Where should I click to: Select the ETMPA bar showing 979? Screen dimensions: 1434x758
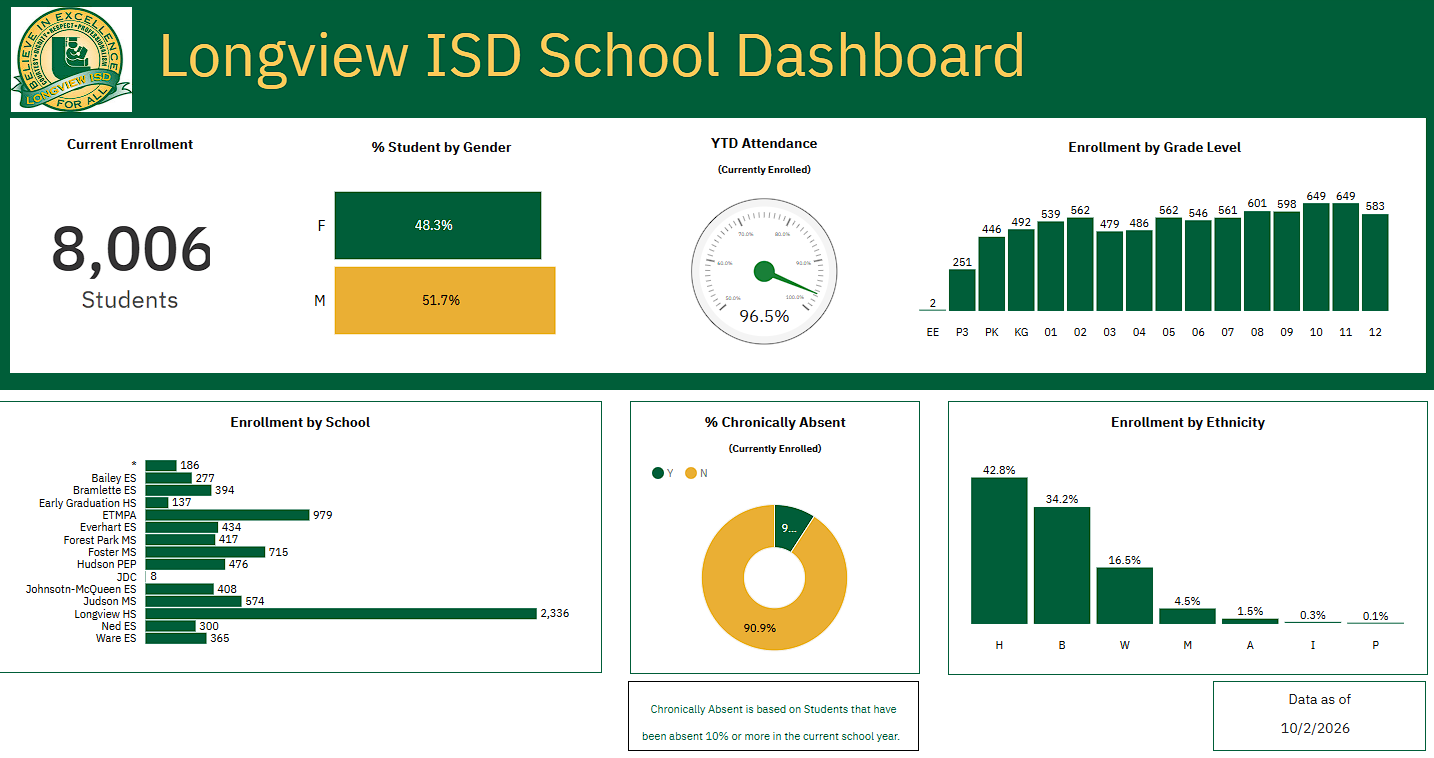(x=227, y=515)
